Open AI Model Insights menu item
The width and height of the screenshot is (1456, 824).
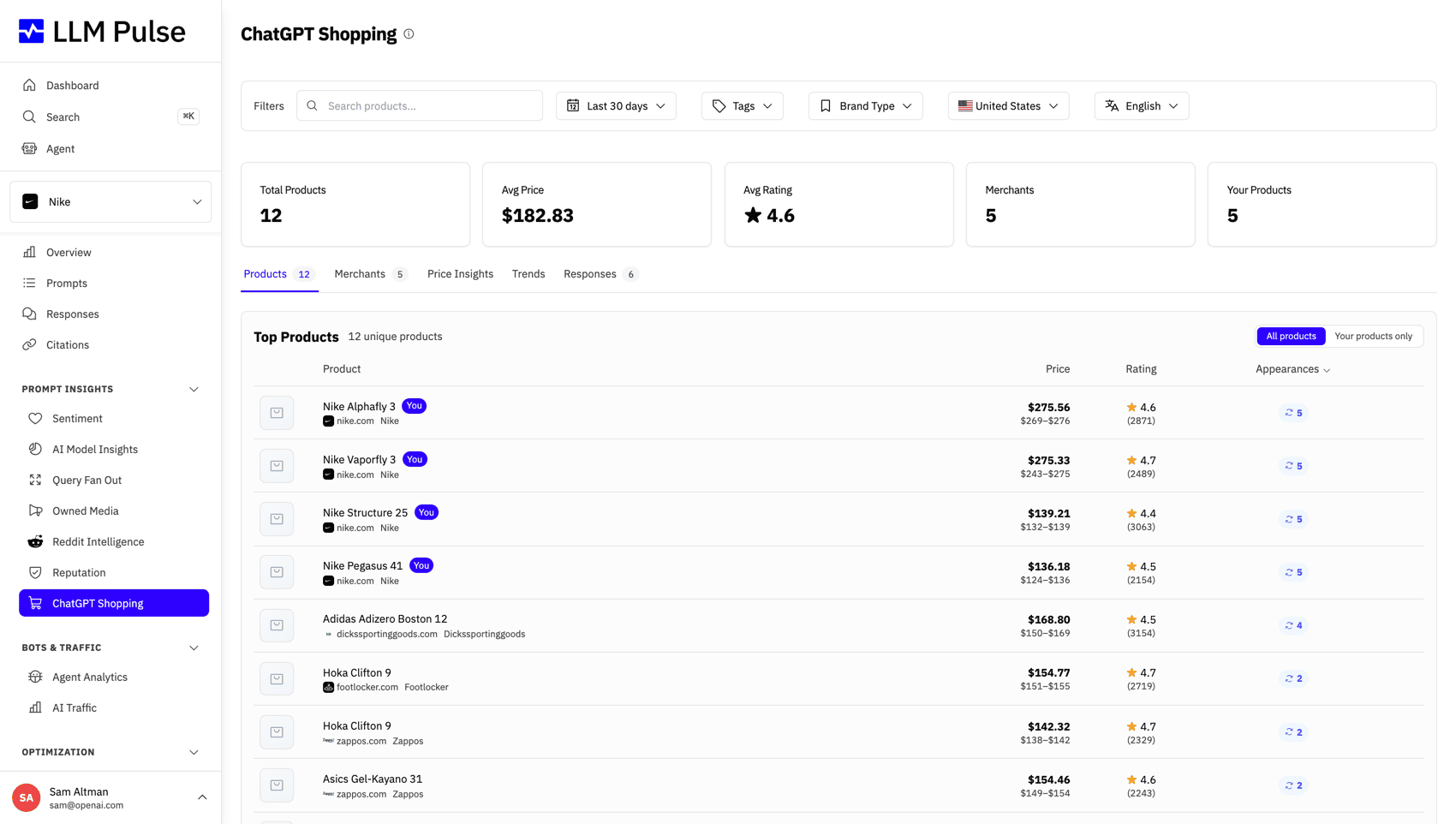point(114,449)
